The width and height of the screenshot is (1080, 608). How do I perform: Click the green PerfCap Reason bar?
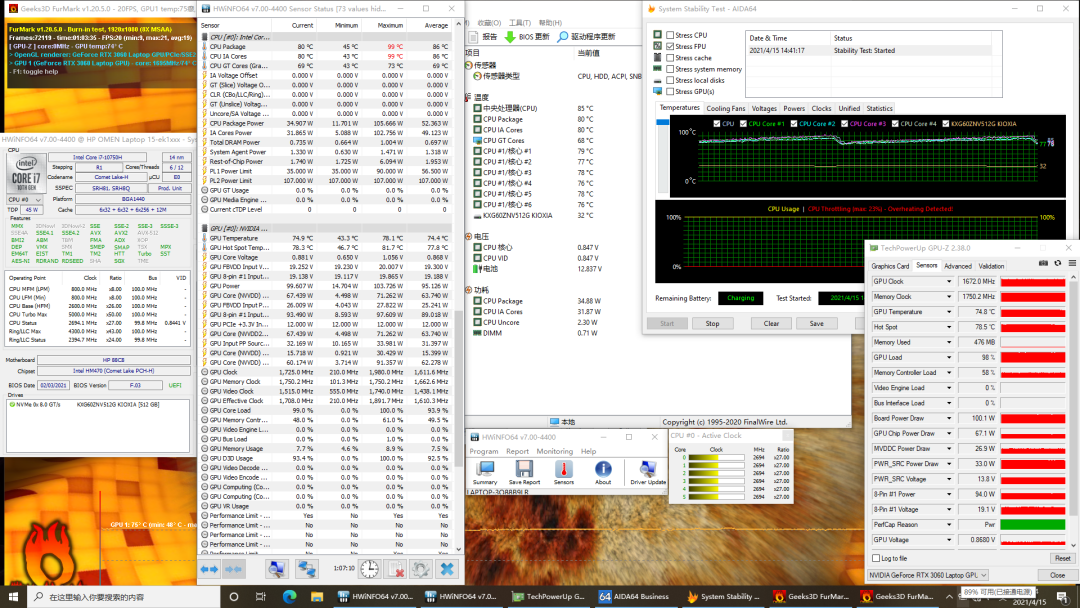coord(1033,524)
